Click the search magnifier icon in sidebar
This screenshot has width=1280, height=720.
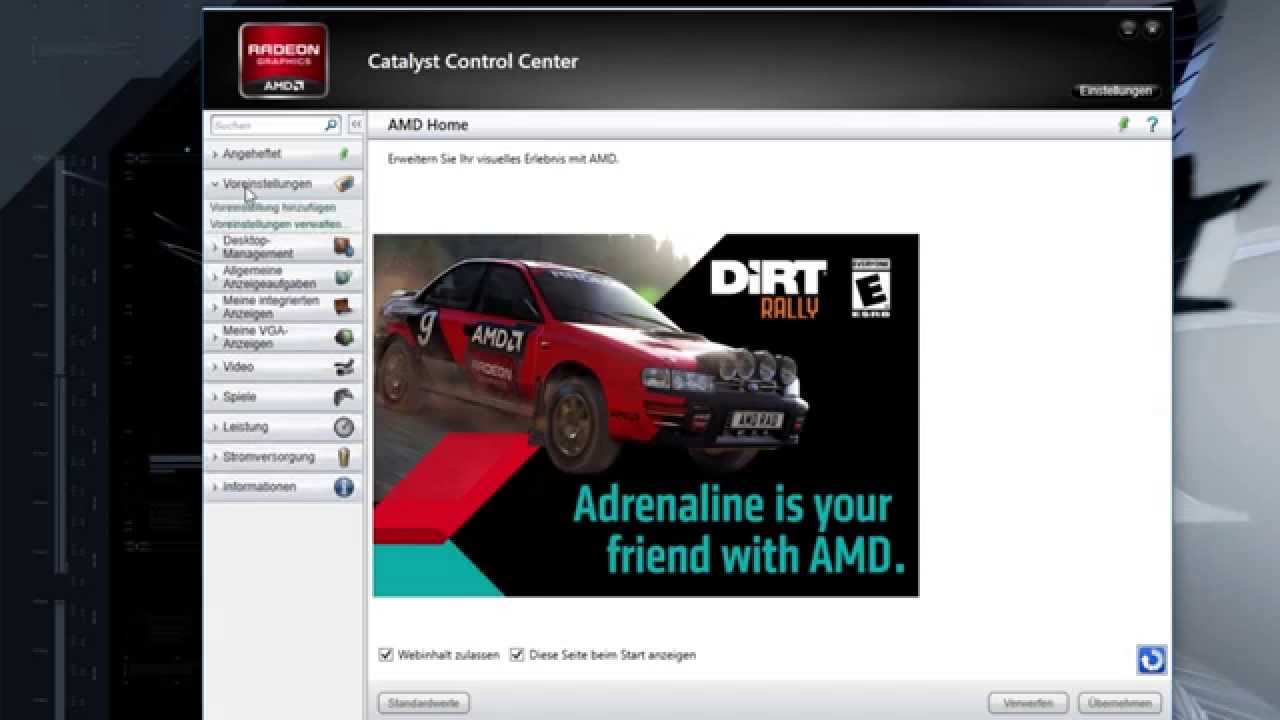point(331,125)
